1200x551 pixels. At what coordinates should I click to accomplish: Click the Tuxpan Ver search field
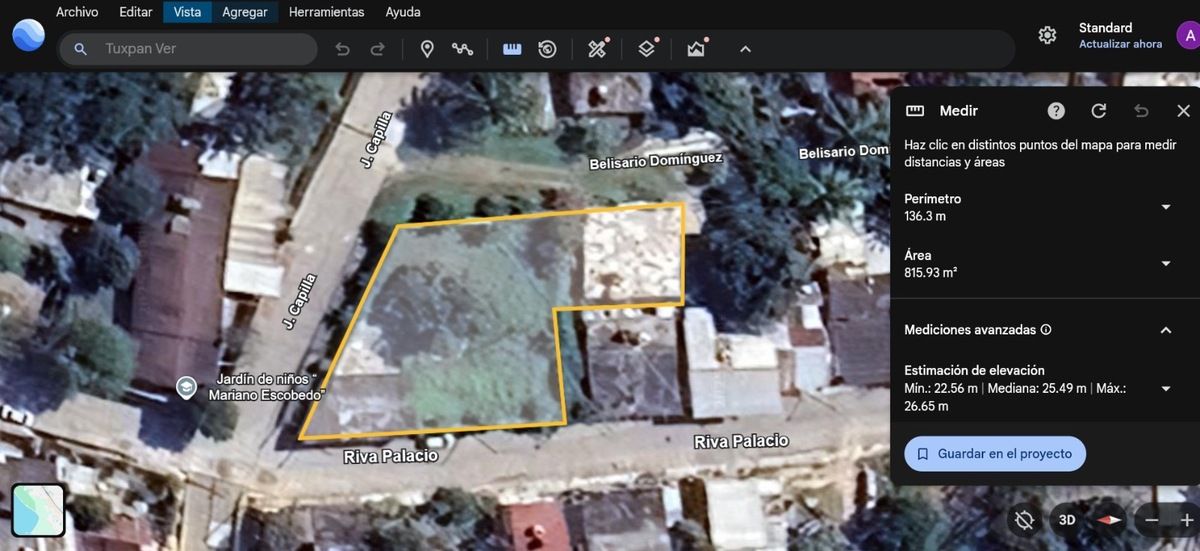(x=200, y=49)
